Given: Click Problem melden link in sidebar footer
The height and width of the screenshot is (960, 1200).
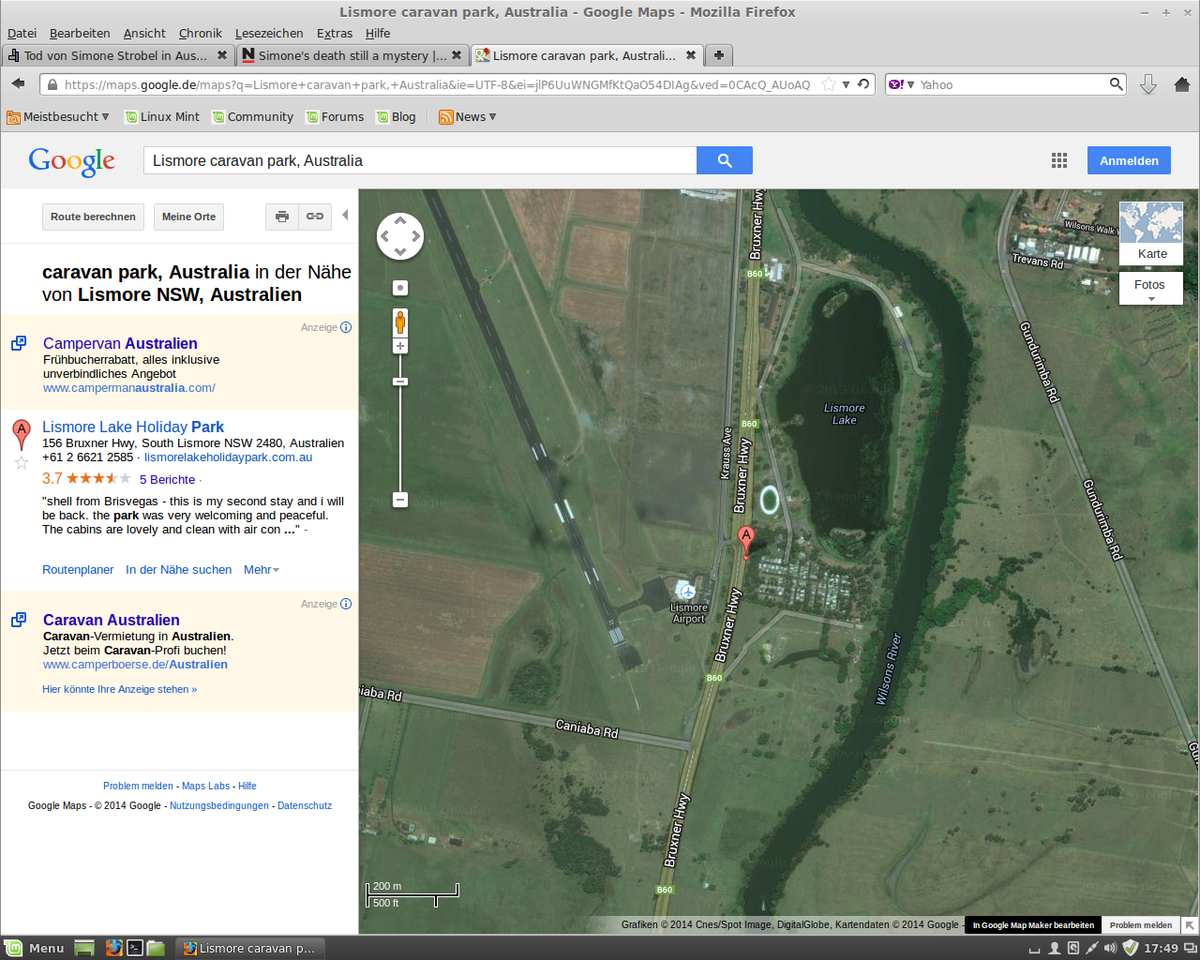Looking at the screenshot, I should [138, 786].
